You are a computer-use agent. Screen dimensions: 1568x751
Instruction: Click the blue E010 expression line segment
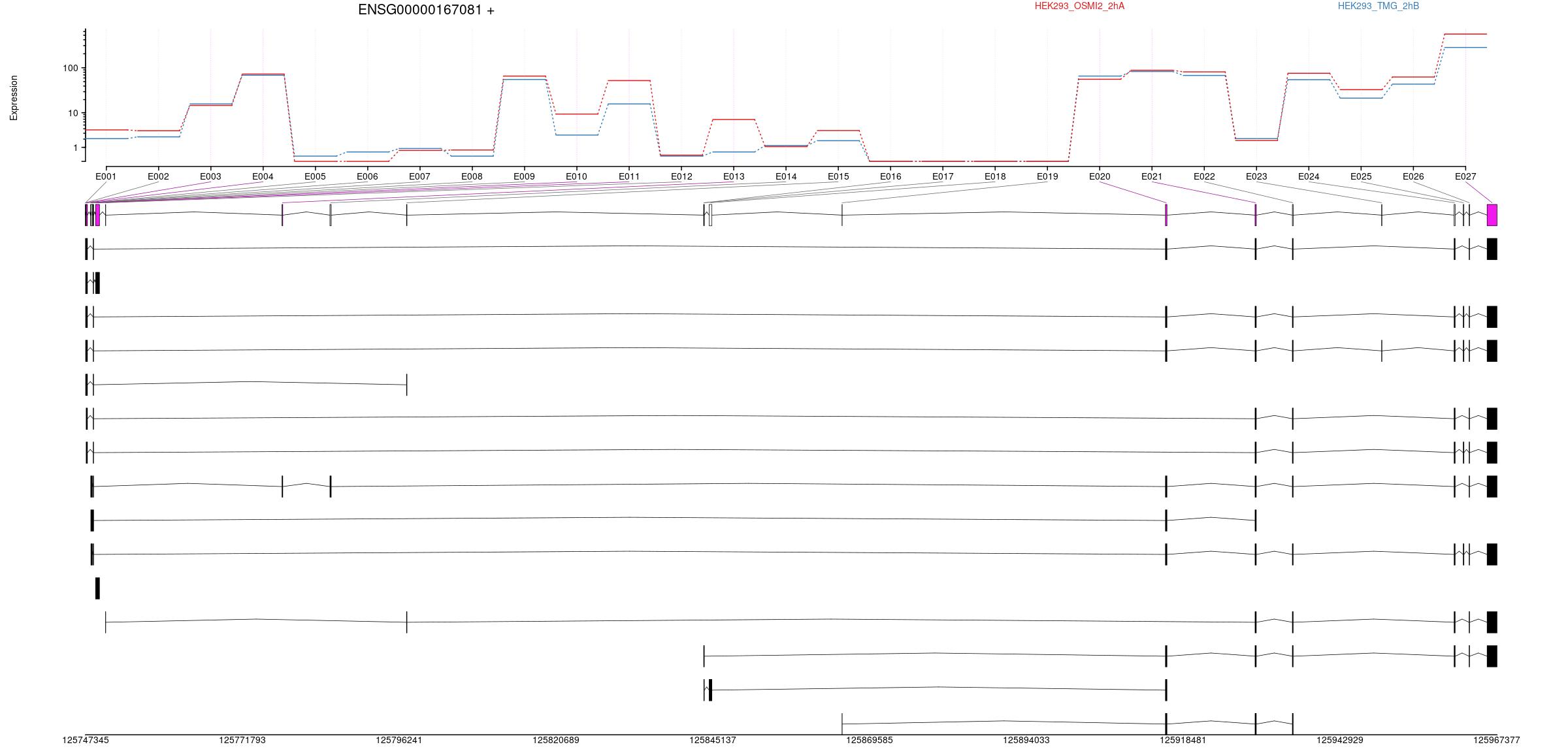pos(577,135)
